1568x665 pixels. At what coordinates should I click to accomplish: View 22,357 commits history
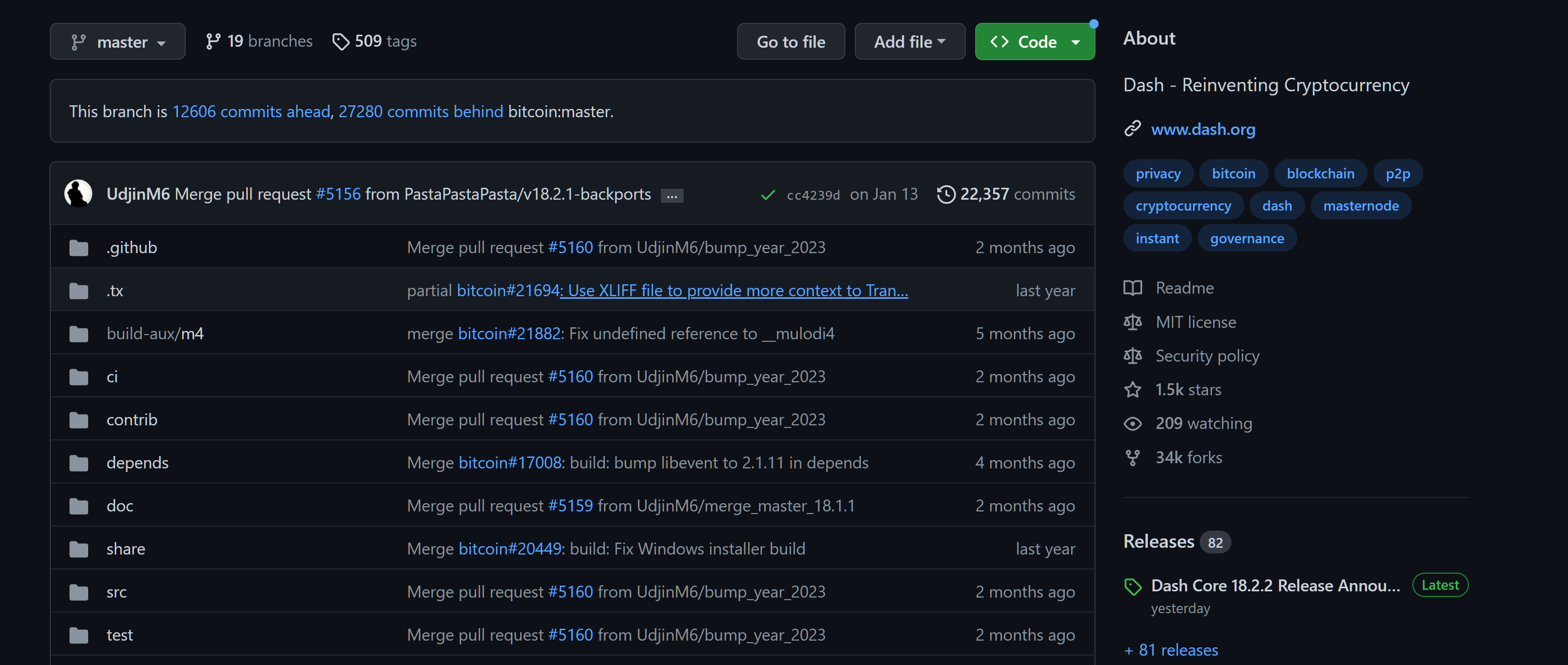point(1006,193)
